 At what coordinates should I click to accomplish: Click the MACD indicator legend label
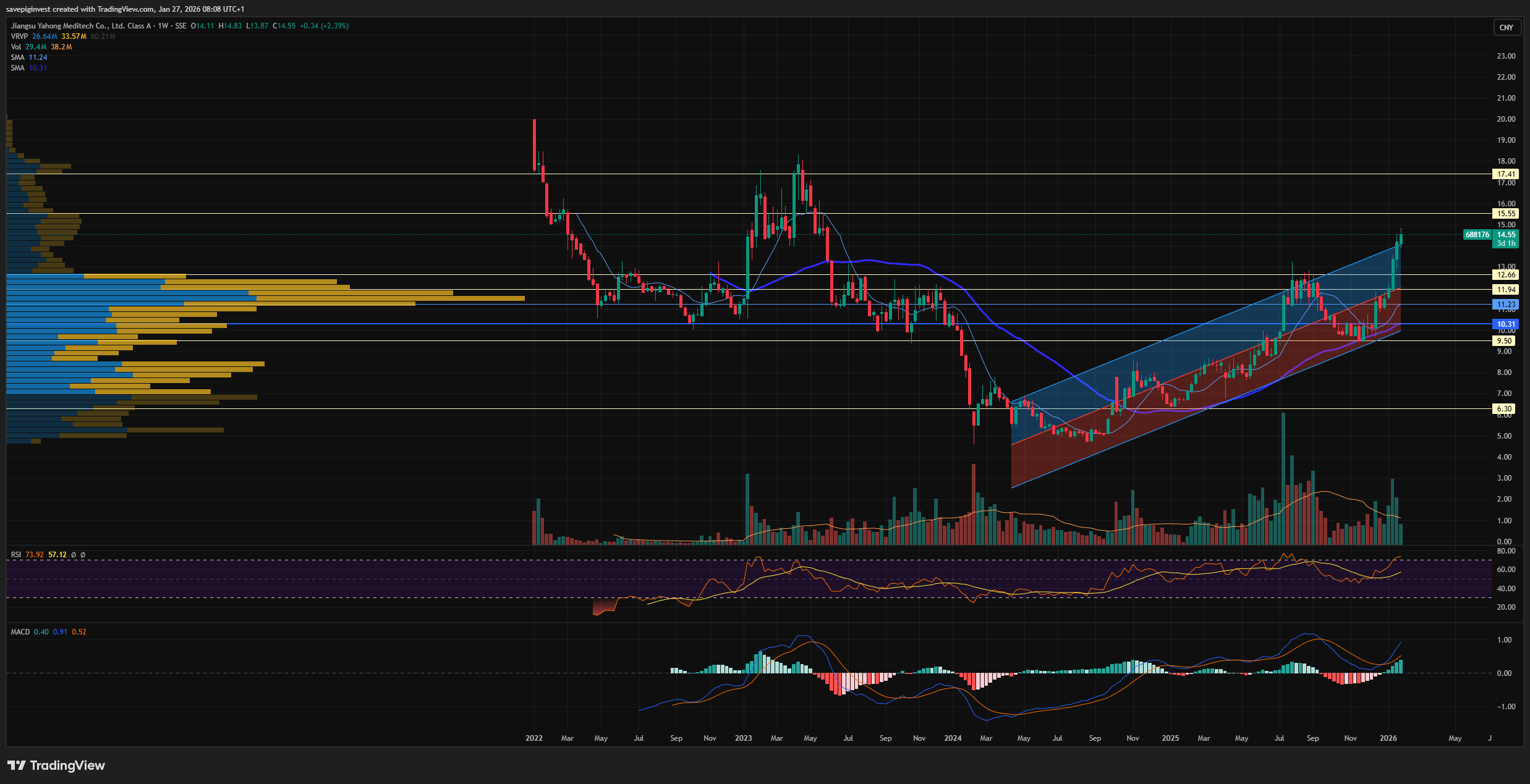pyautogui.click(x=20, y=632)
